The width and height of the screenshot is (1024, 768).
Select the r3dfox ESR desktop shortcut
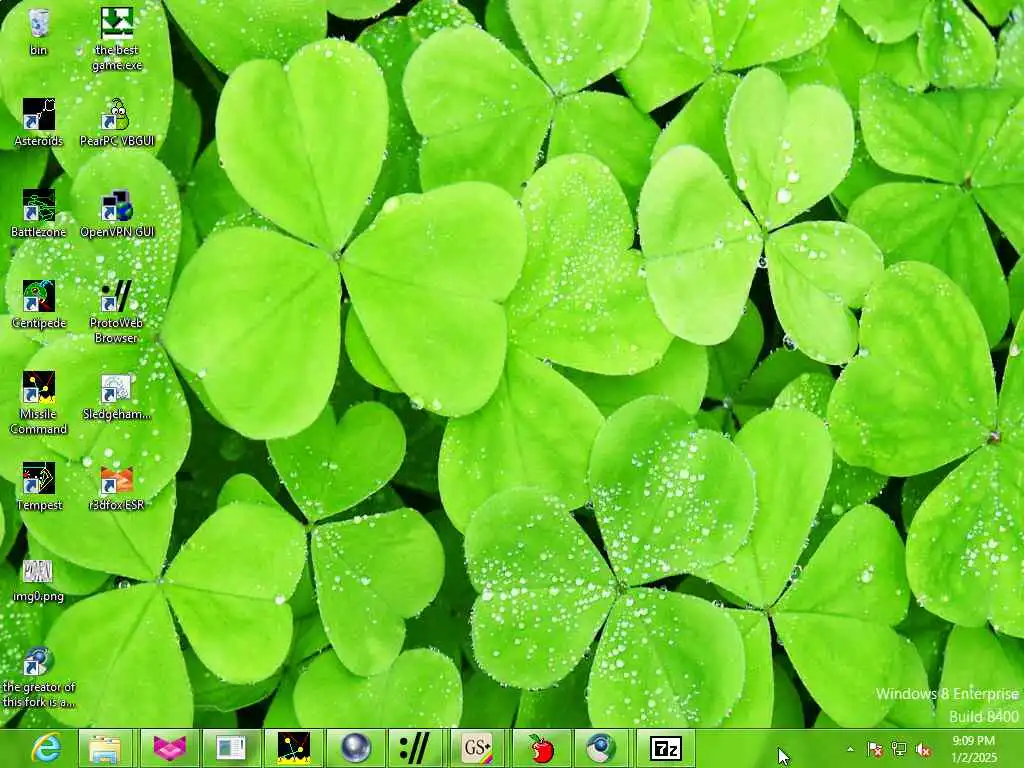(117, 487)
